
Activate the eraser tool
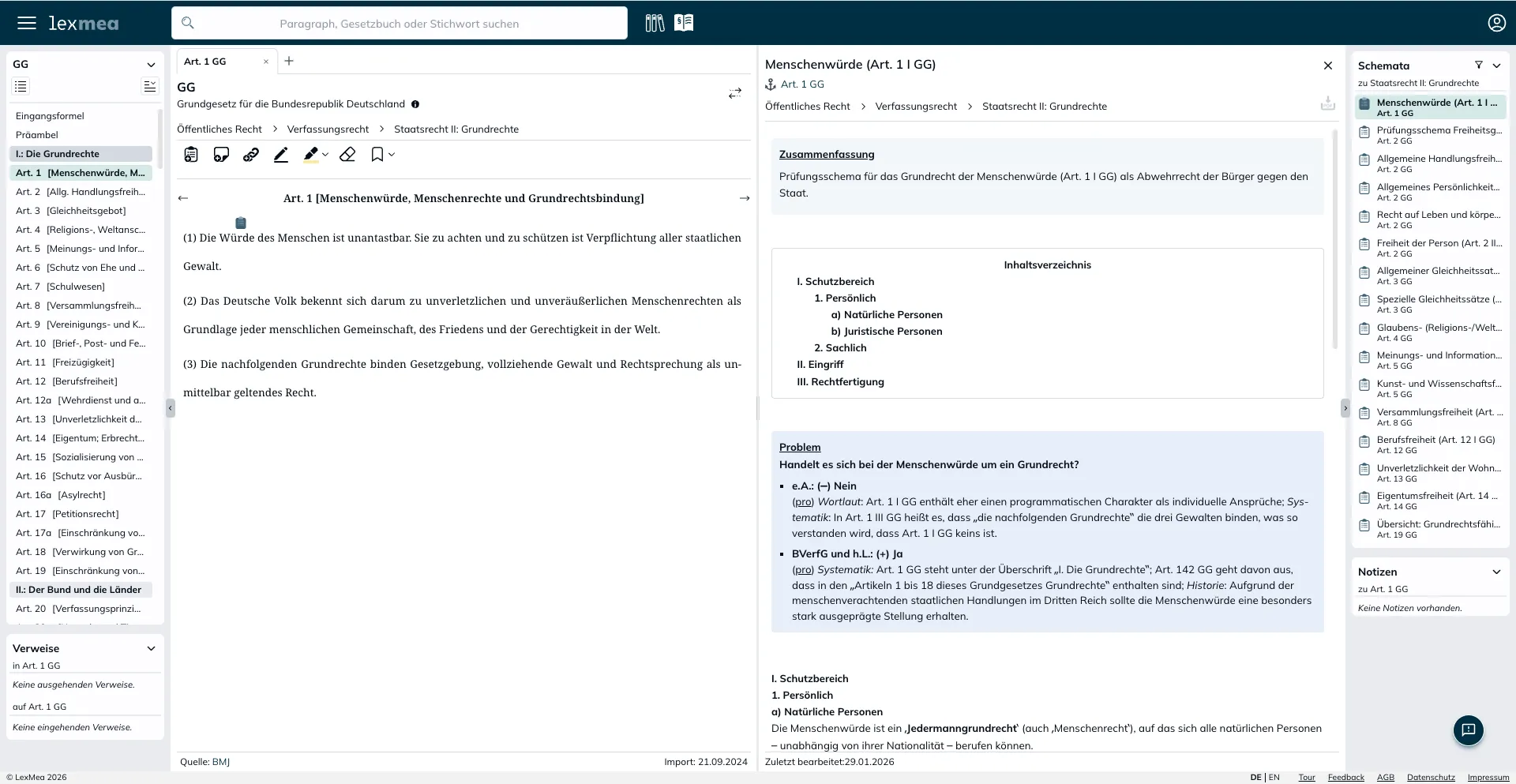pos(347,155)
